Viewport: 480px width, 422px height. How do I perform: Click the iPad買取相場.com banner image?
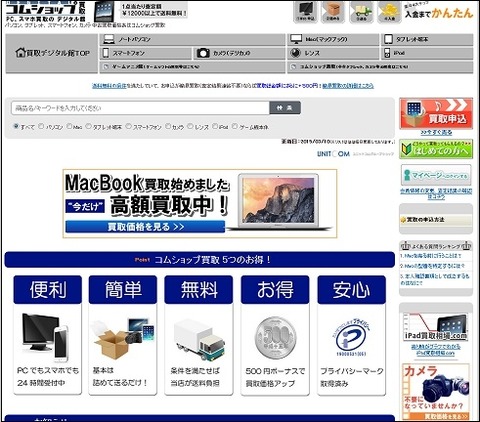436,327
